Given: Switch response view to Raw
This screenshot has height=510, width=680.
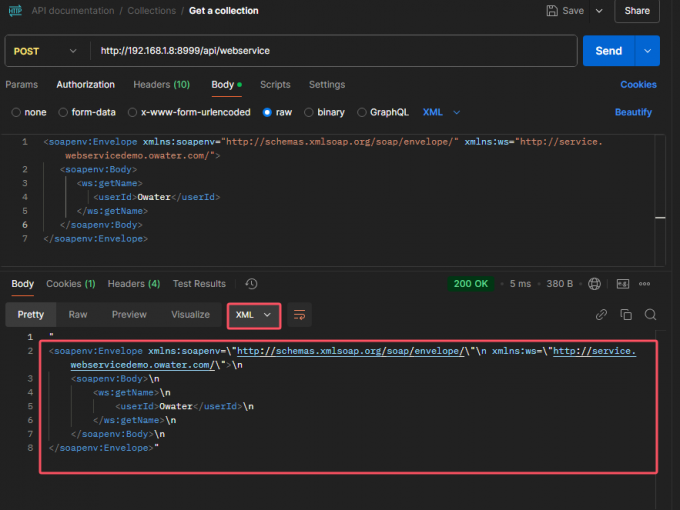Looking at the screenshot, I should 78,314.
